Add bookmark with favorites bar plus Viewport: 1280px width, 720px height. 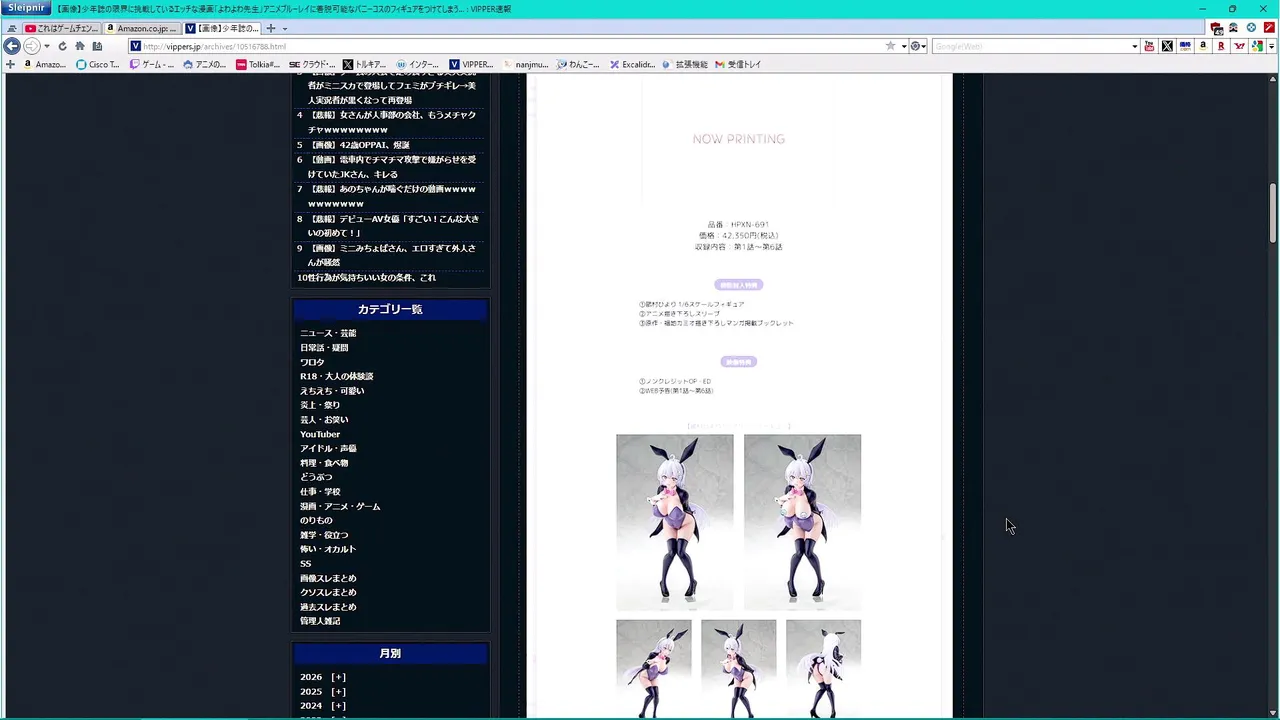[x=10, y=64]
